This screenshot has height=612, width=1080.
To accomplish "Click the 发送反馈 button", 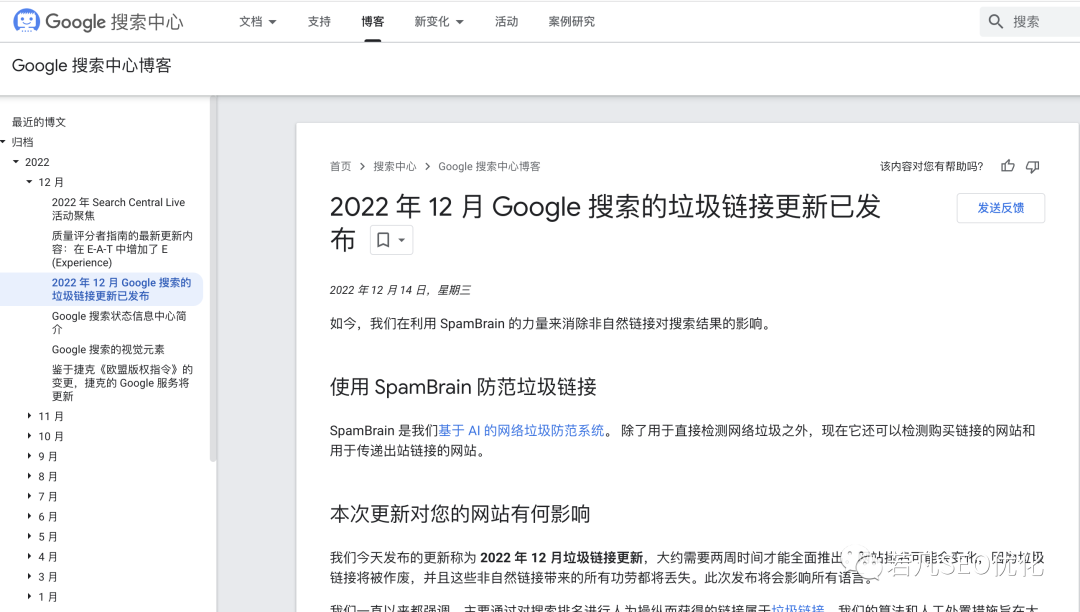I will (x=1000, y=208).
